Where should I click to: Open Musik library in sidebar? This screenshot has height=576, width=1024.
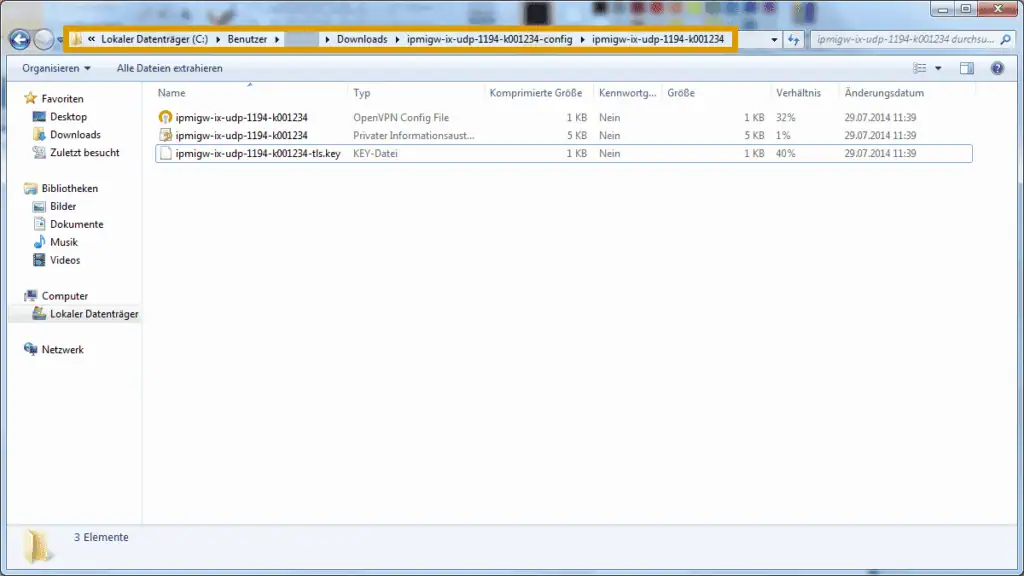point(63,242)
